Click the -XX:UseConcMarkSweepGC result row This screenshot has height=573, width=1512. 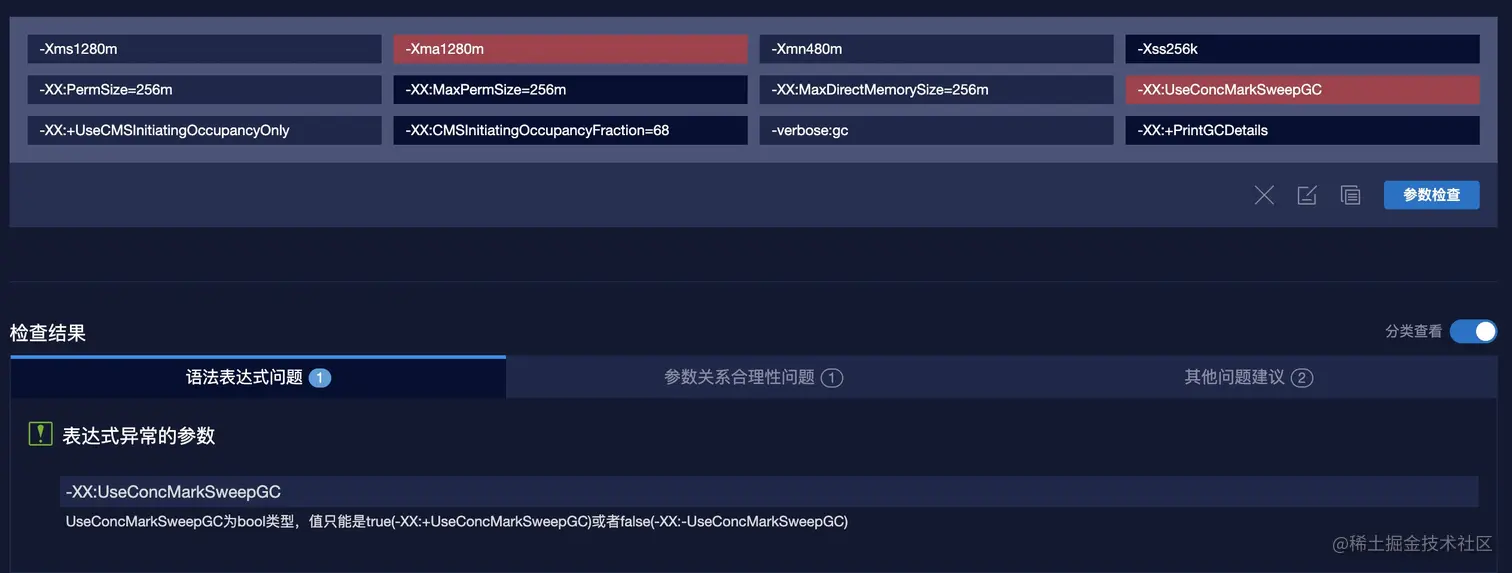769,491
